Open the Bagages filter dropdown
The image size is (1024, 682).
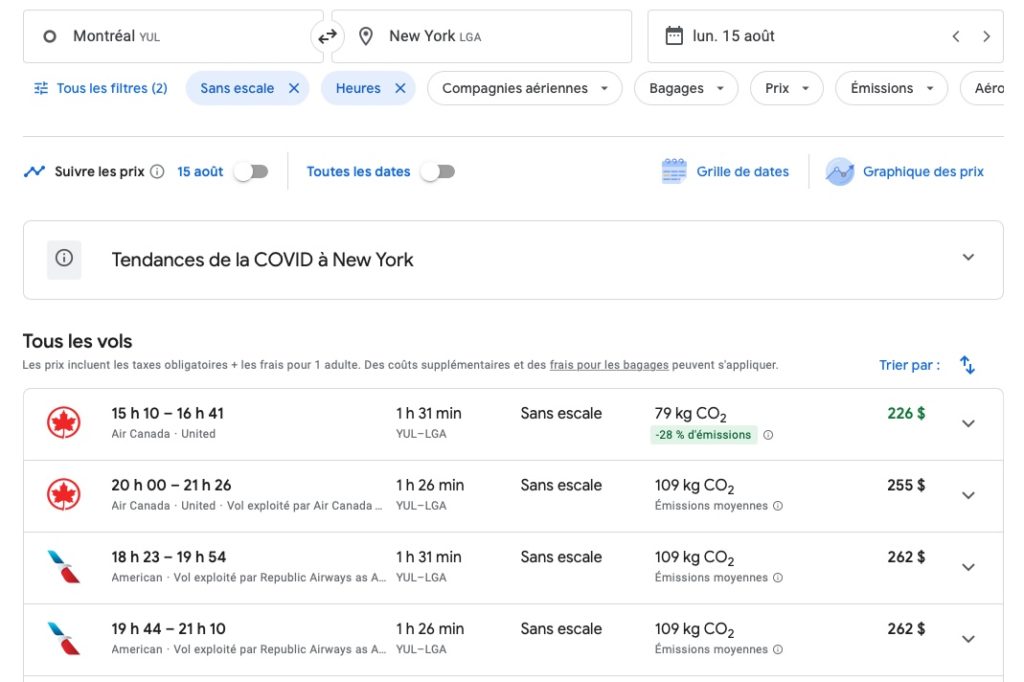click(x=686, y=88)
